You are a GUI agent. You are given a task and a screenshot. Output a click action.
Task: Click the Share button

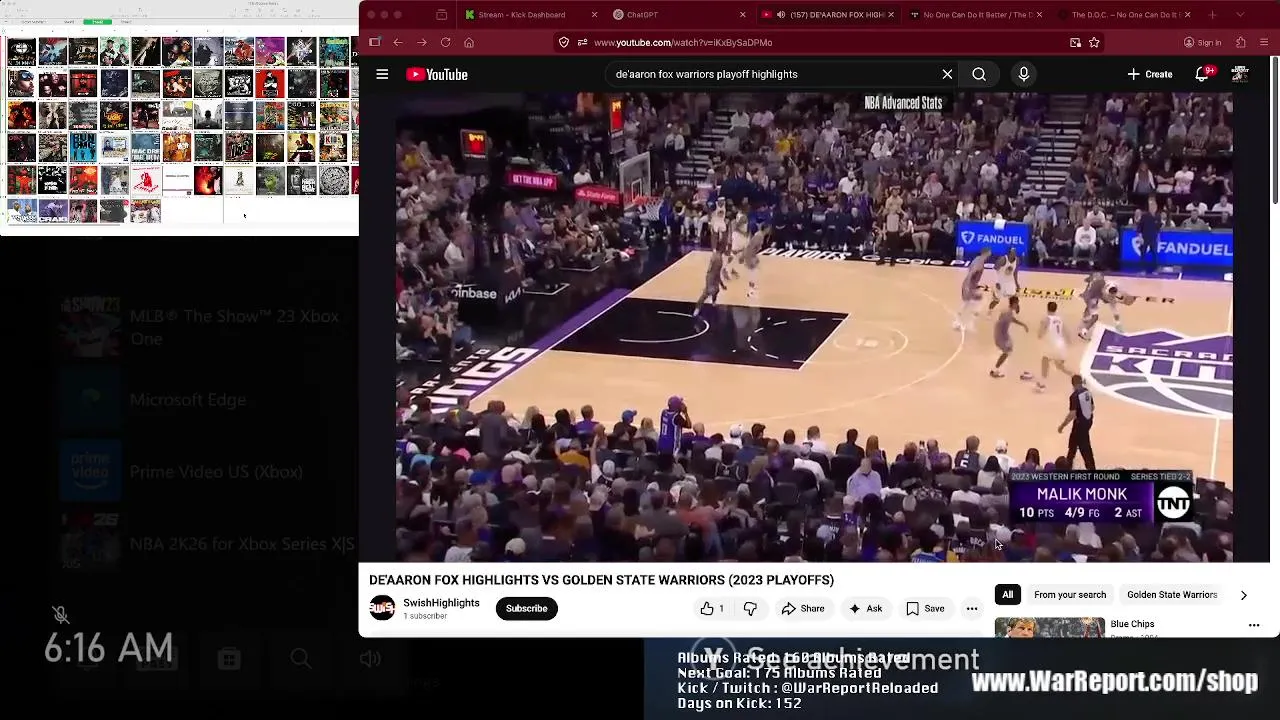coord(803,608)
